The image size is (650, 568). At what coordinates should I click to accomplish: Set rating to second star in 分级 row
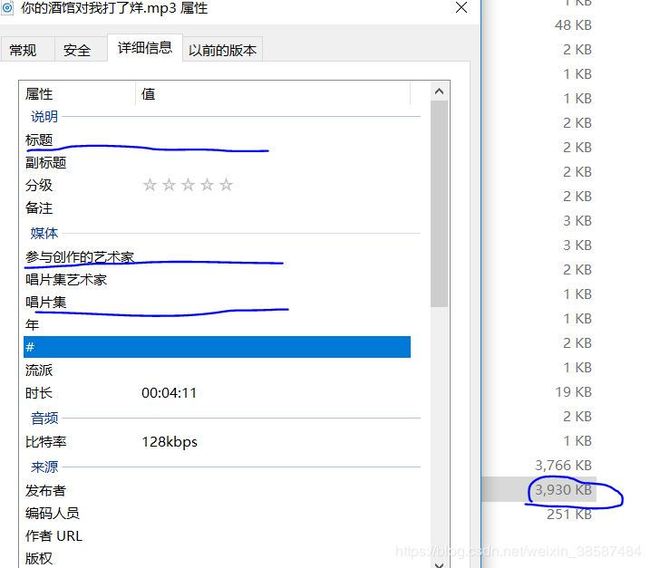coord(169,185)
